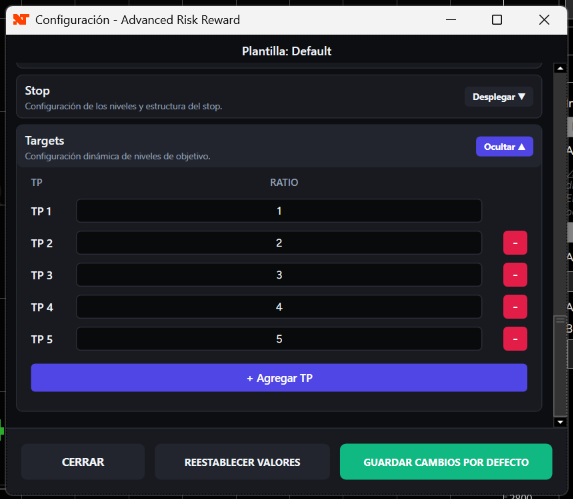
Task: Click REESTABLECER VALORES button
Action: 242,462
